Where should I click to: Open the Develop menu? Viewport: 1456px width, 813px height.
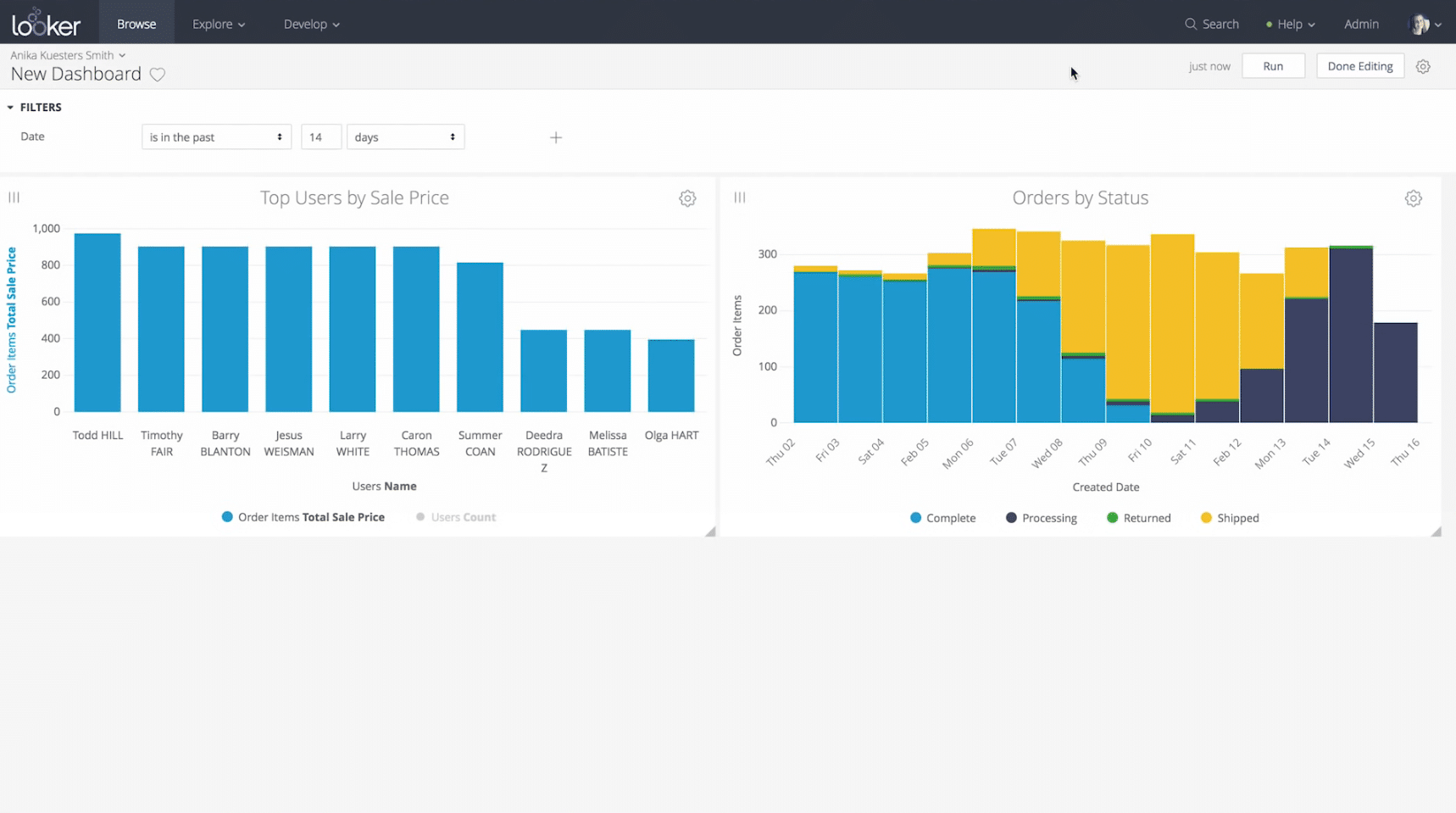click(x=311, y=24)
